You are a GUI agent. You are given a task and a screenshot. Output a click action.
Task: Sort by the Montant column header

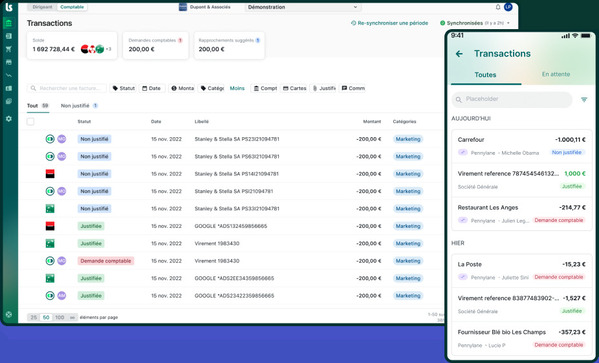372,122
